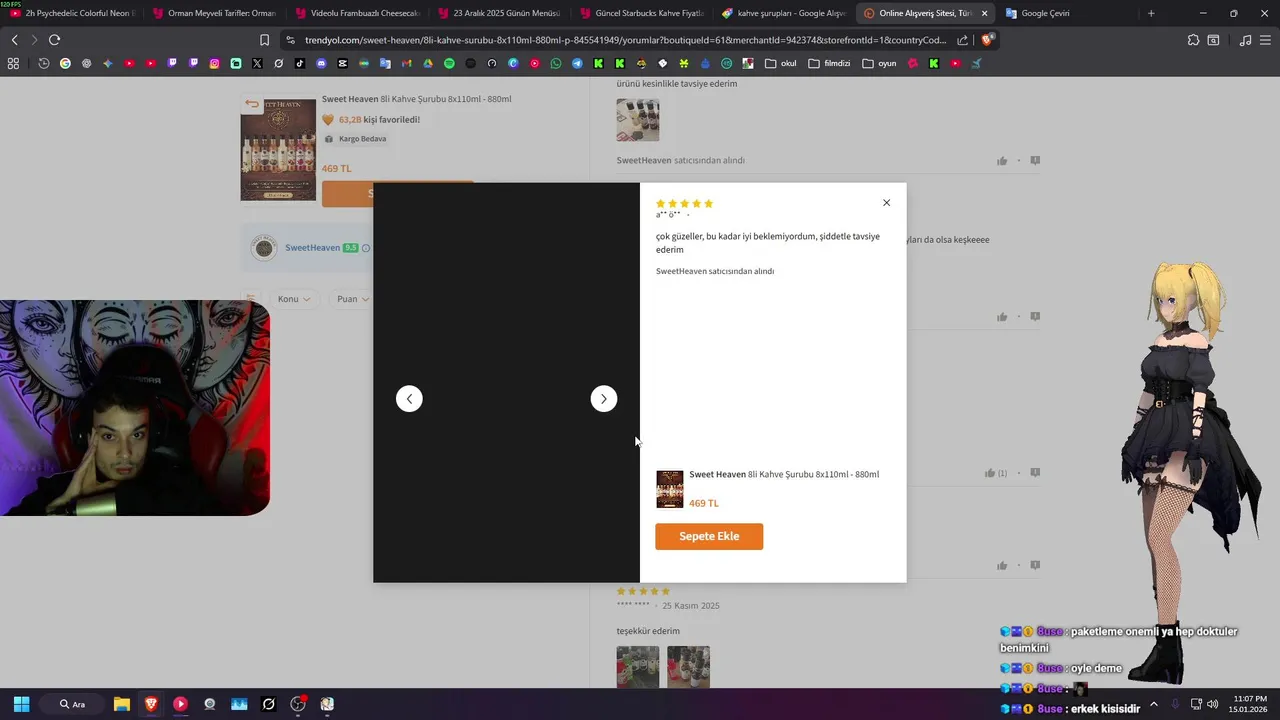Open File Explorer from the taskbar
The width and height of the screenshot is (1280, 720).
pos(122,704)
